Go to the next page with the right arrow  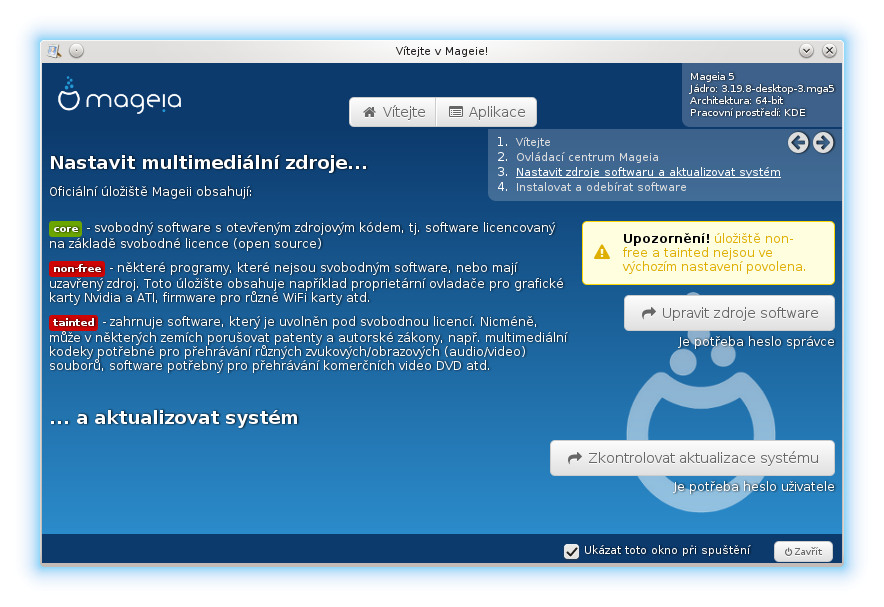coord(823,143)
